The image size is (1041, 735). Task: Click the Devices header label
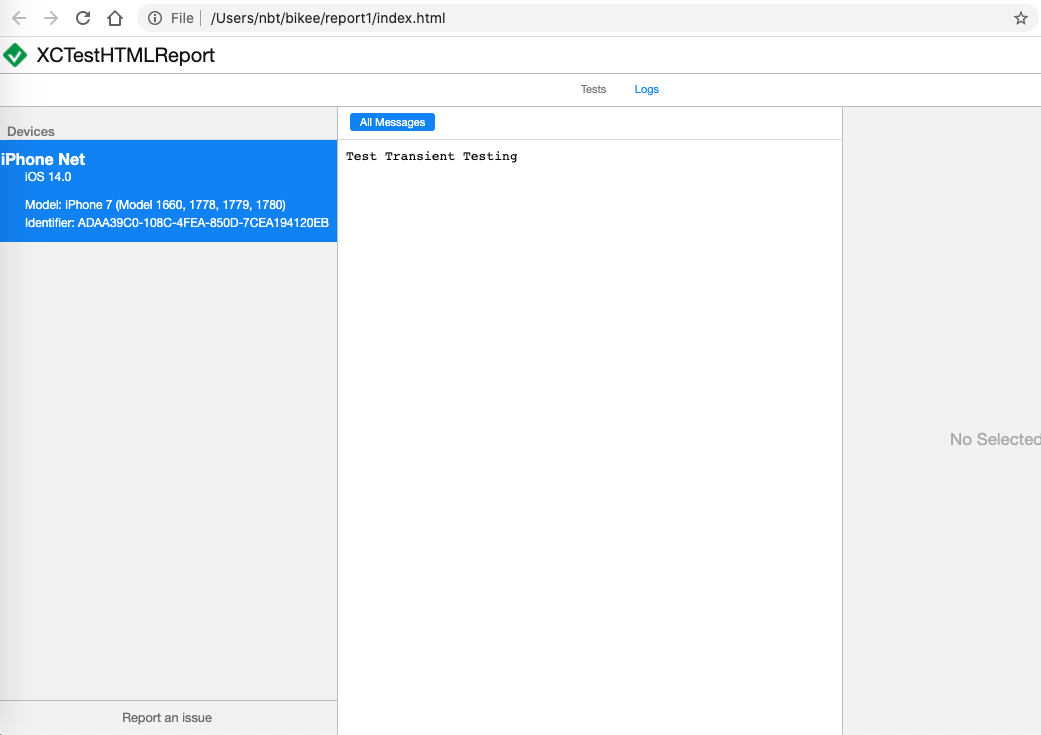(31, 131)
